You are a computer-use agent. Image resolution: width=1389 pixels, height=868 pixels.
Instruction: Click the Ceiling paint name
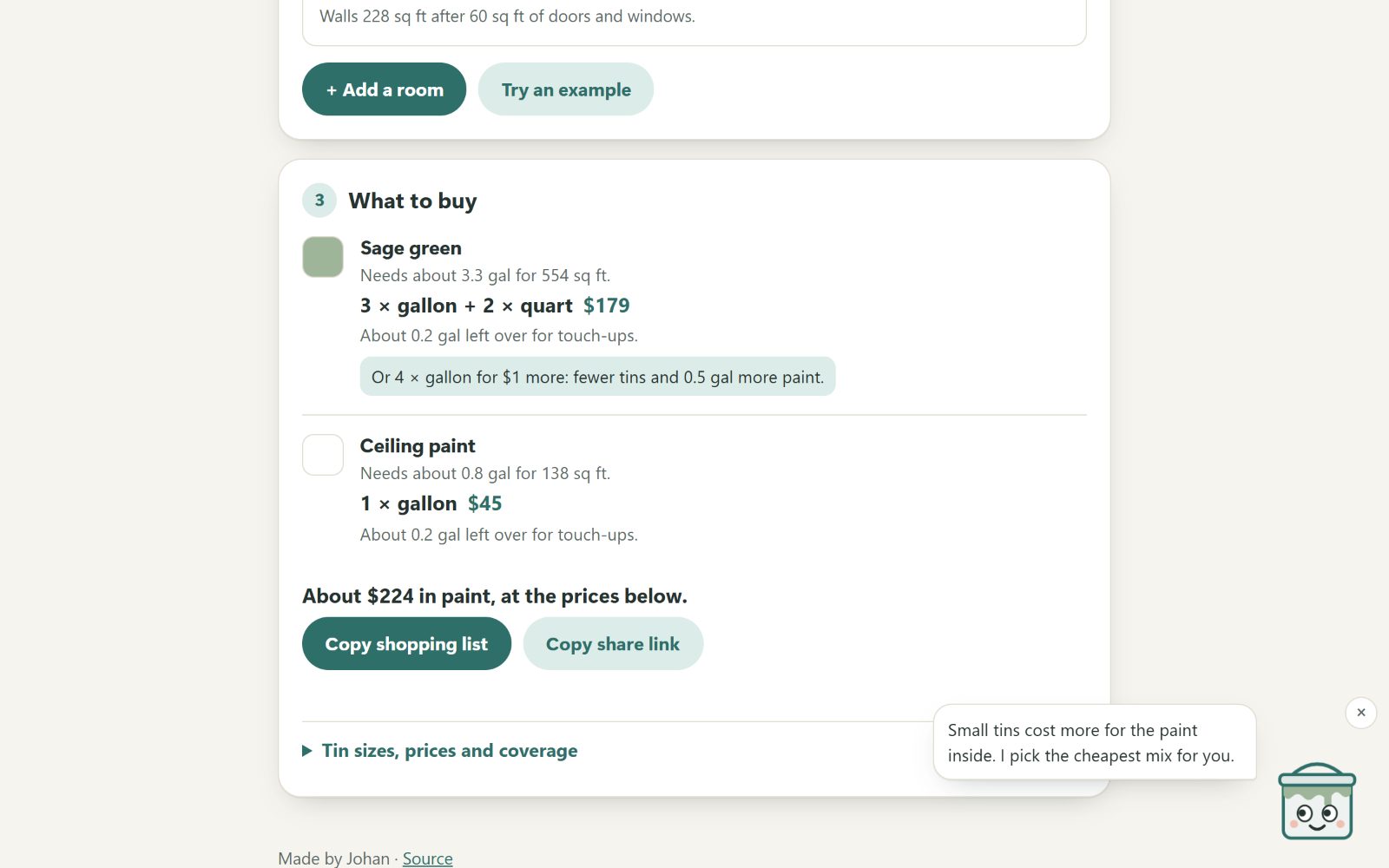coord(418,446)
